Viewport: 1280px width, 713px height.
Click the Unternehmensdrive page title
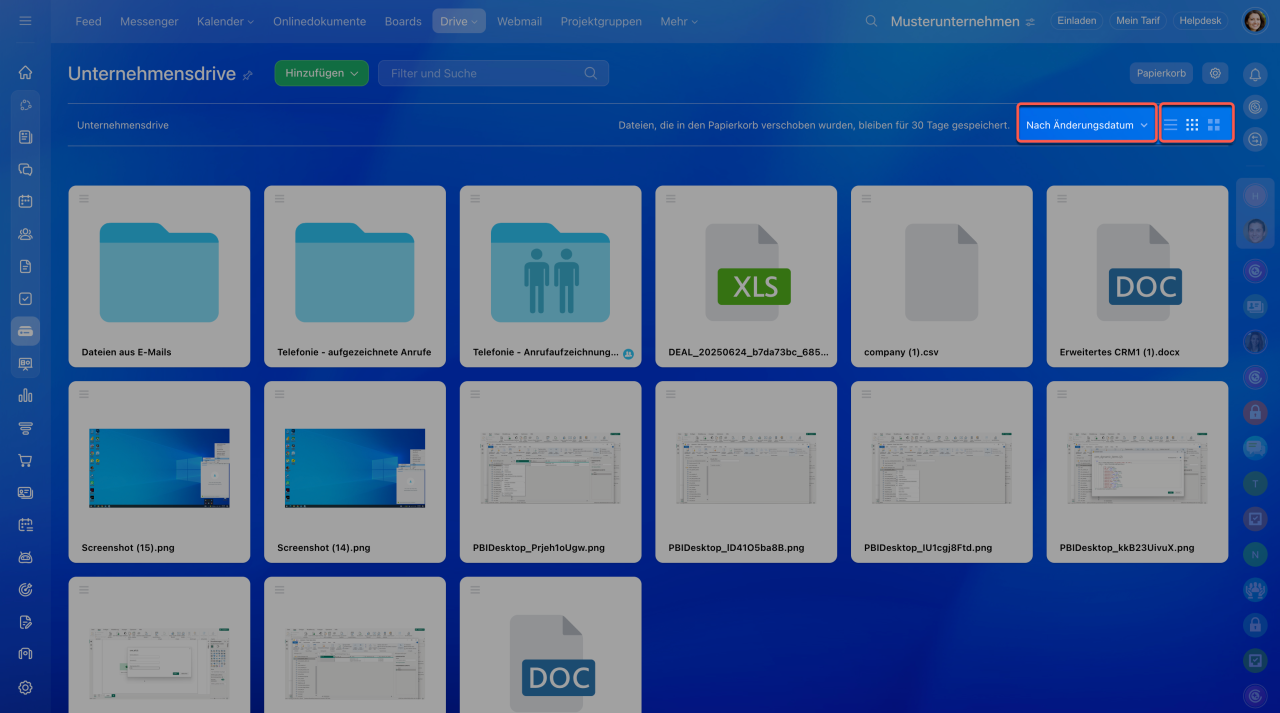pos(152,74)
